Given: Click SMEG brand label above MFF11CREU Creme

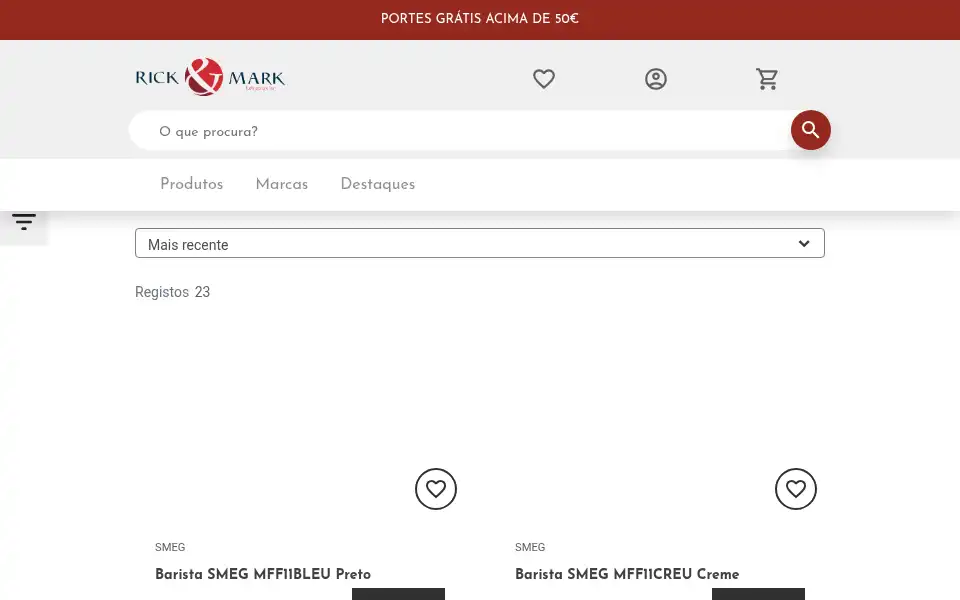Looking at the screenshot, I should tap(530, 547).
